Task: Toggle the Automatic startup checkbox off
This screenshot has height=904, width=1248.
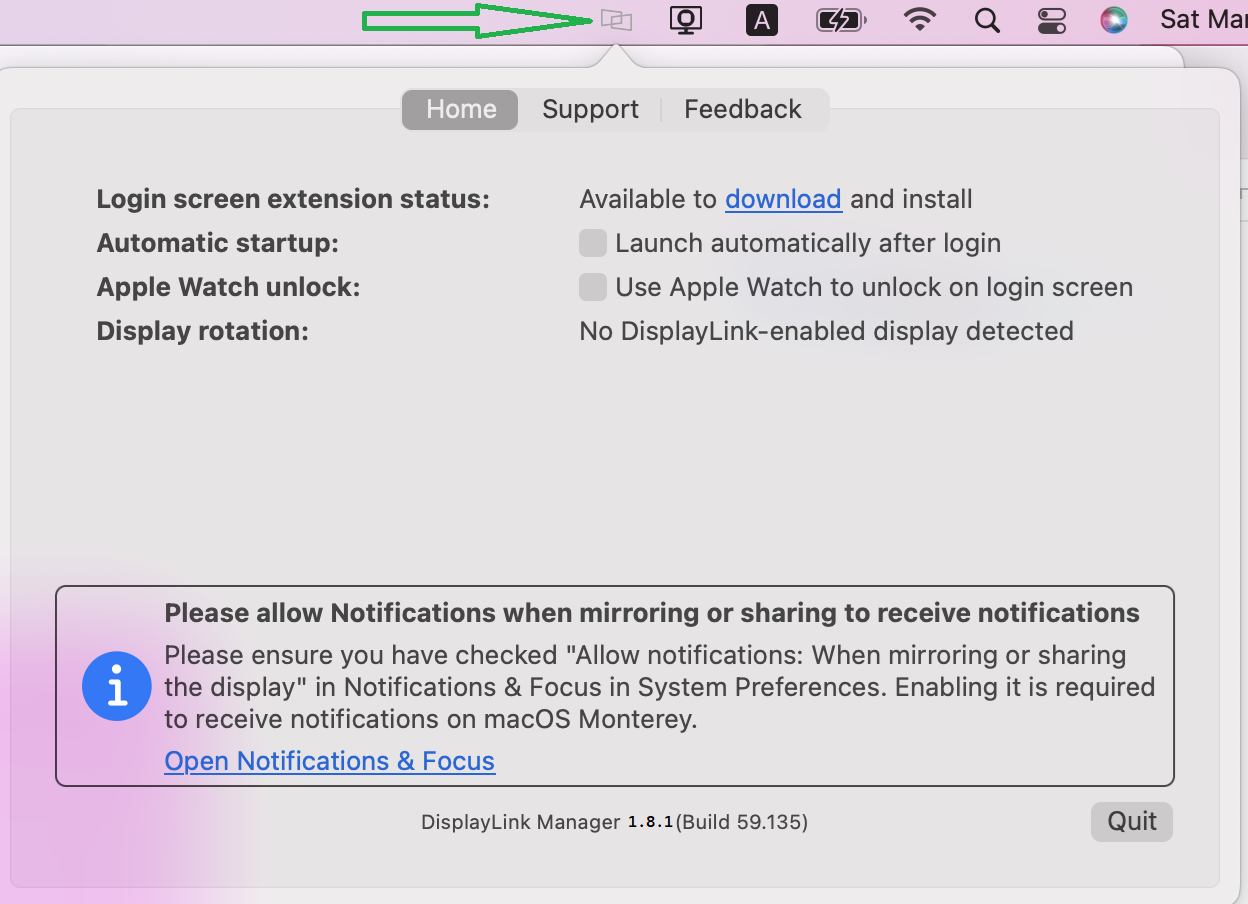Action: click(592, 243)
